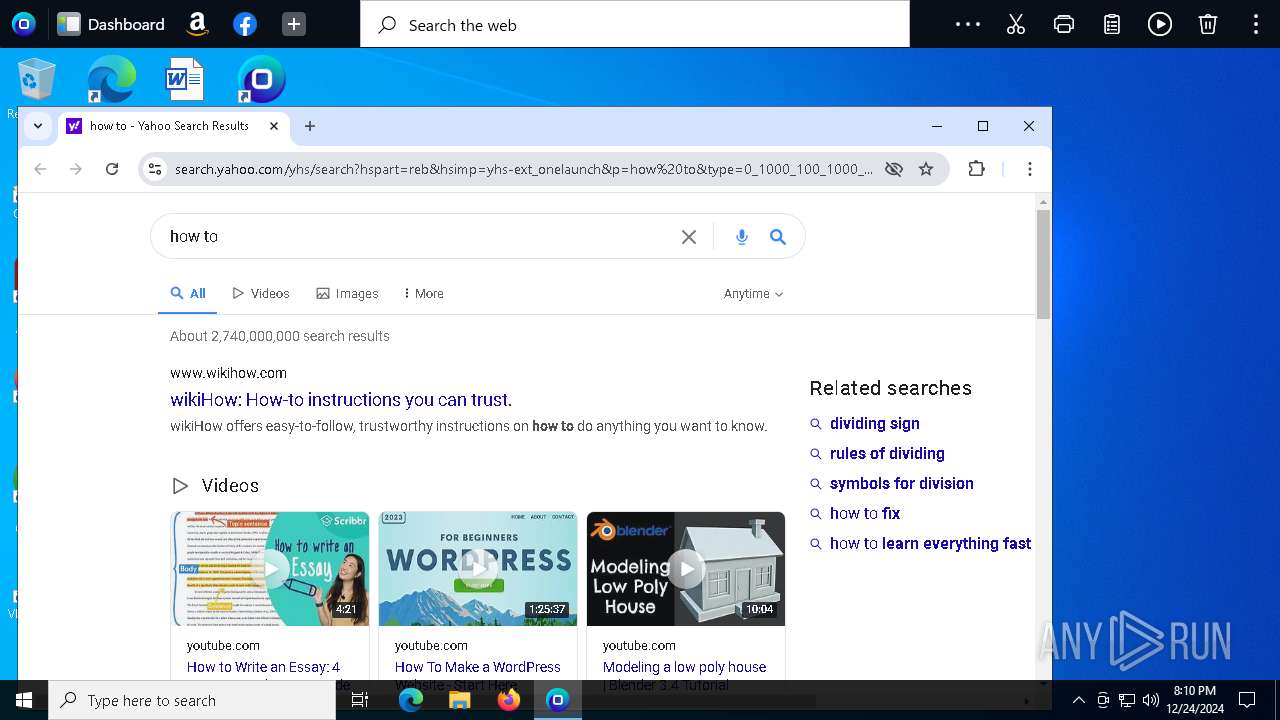The width and height of the screenshot is (1280, 720).
Task: Open the Microsoft Edge desktop shortcut
Action: 111,79
